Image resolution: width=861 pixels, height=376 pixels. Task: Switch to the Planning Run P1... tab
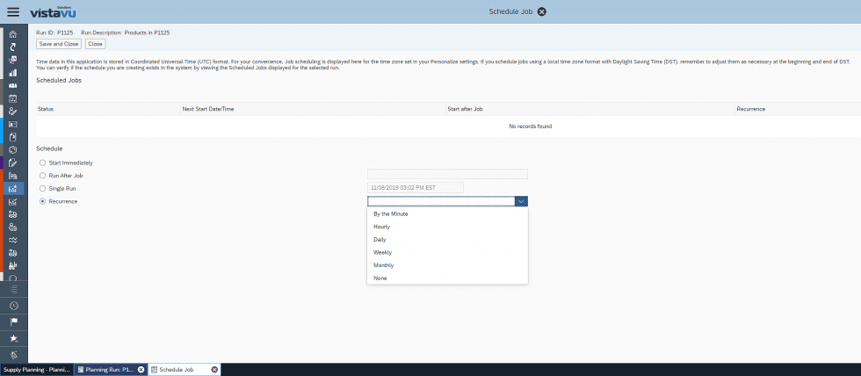click(x=110, y=370)
